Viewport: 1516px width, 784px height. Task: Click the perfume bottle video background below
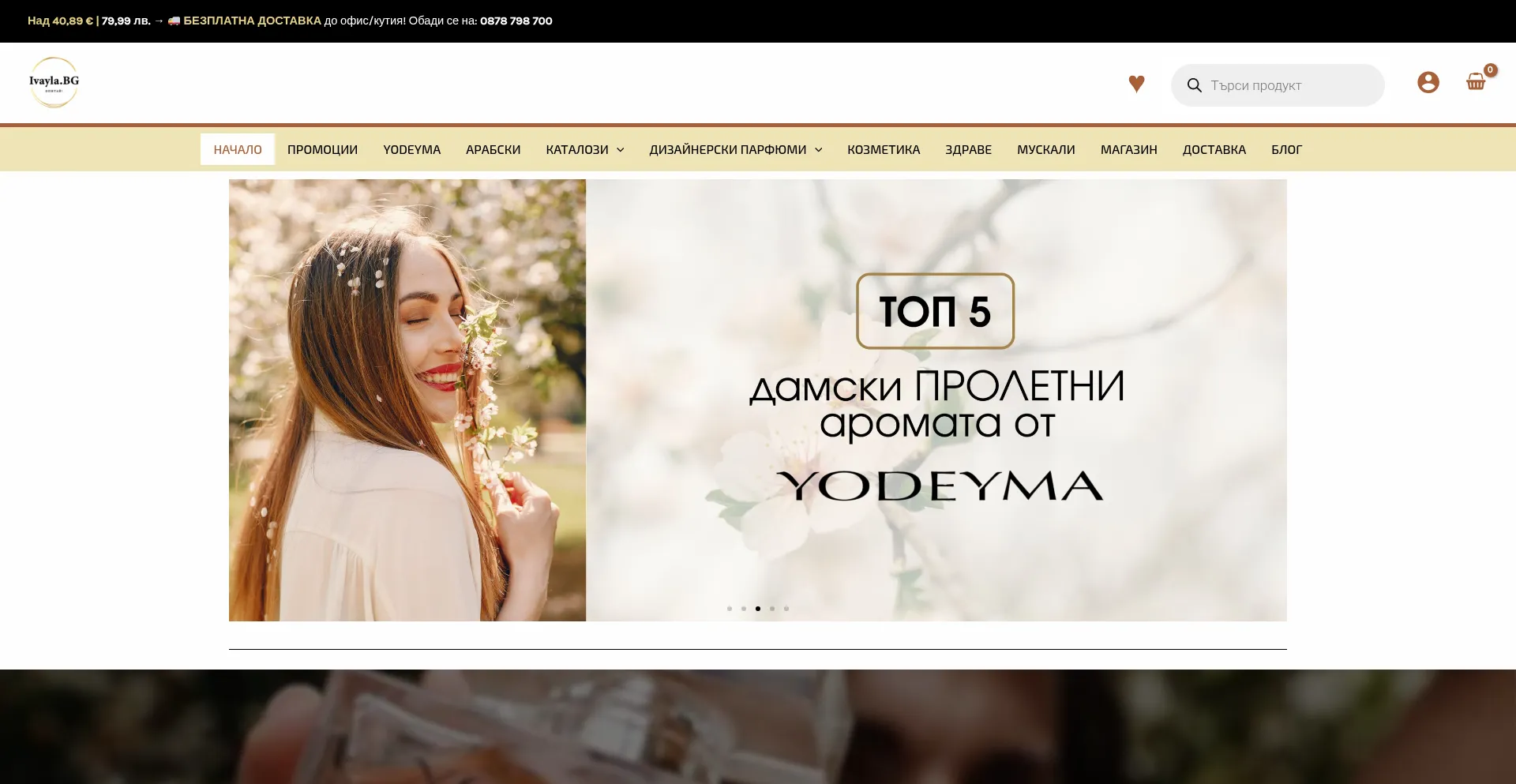758,726
